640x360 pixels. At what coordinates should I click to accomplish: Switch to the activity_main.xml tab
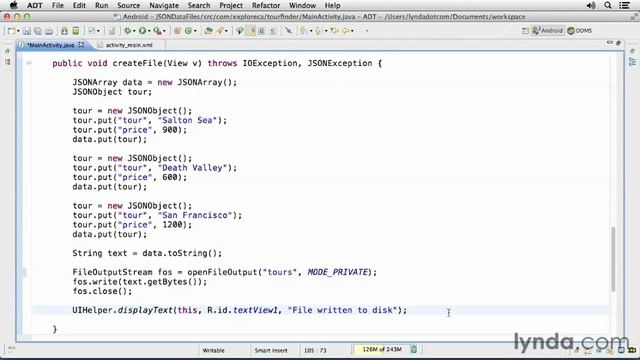pyautogui.click(x=129, y=45)
